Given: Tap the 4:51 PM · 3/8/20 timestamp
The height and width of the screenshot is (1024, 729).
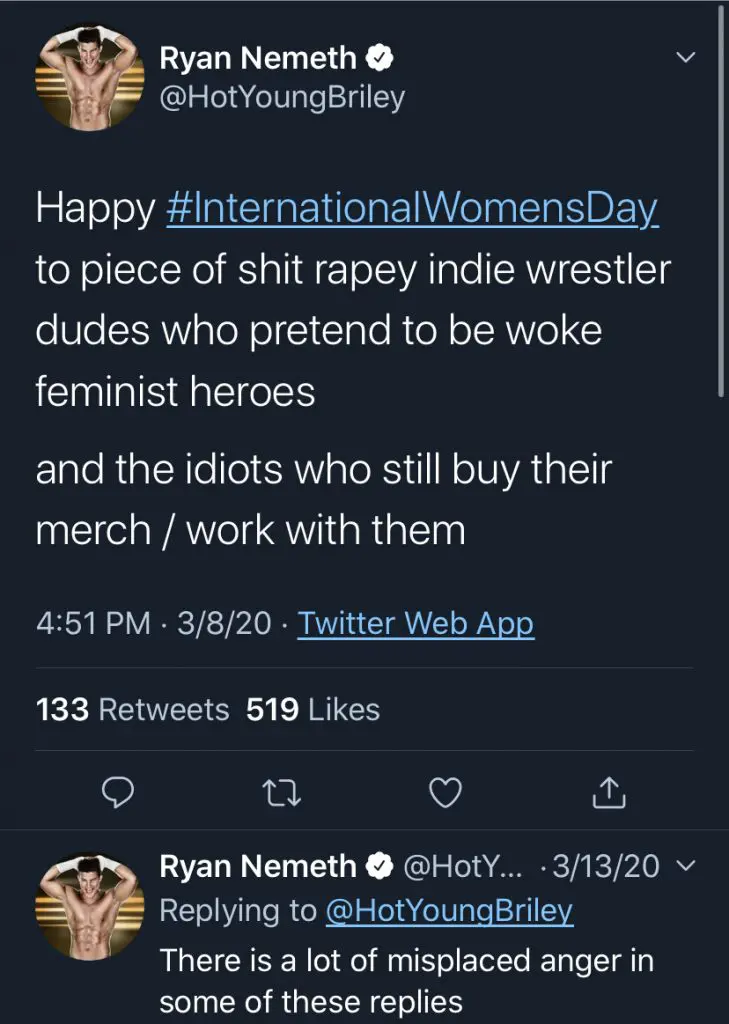Looking at the screenshot, I should point(153,624).
